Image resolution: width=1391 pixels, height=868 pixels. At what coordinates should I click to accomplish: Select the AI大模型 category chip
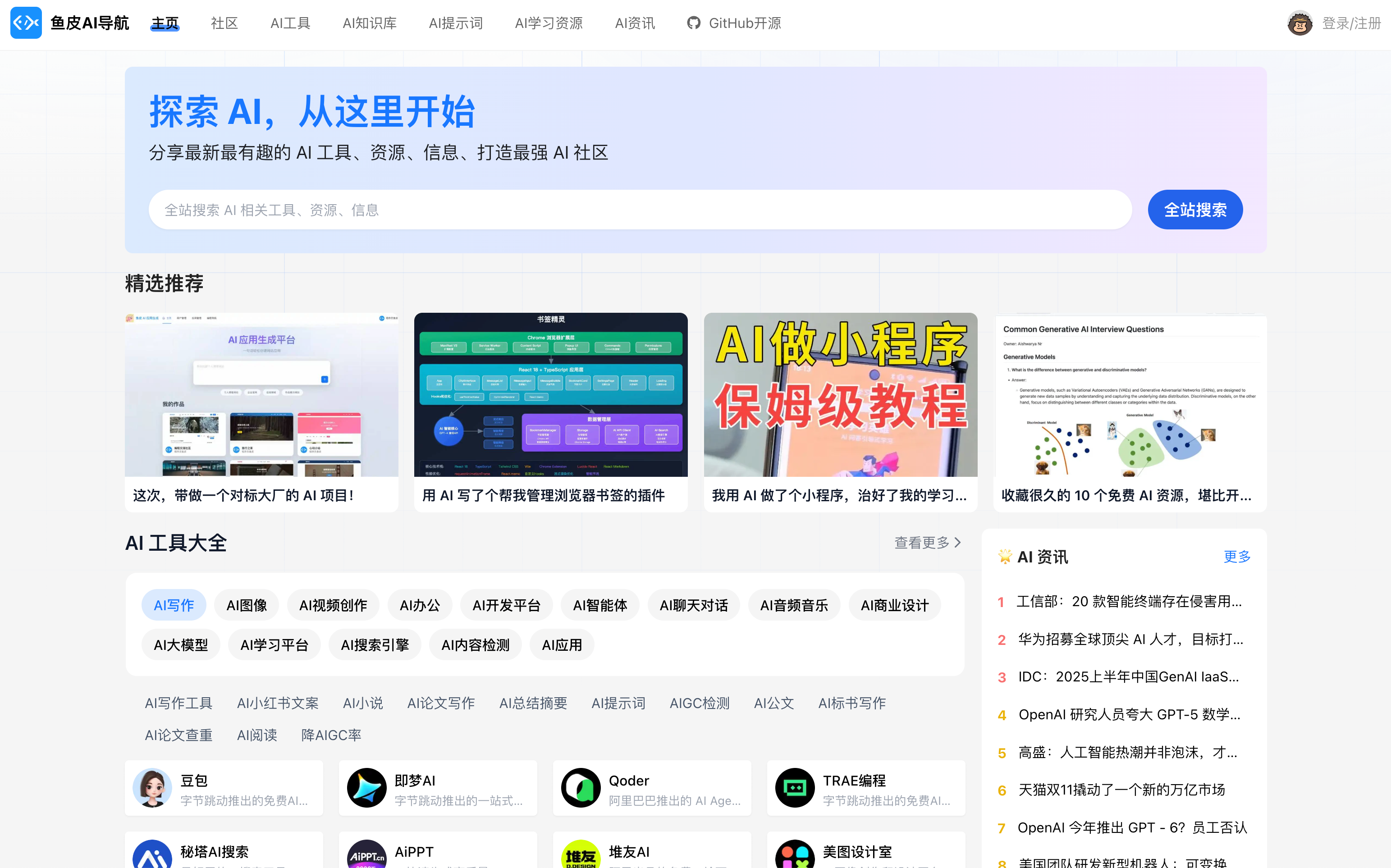pos(181,644)
